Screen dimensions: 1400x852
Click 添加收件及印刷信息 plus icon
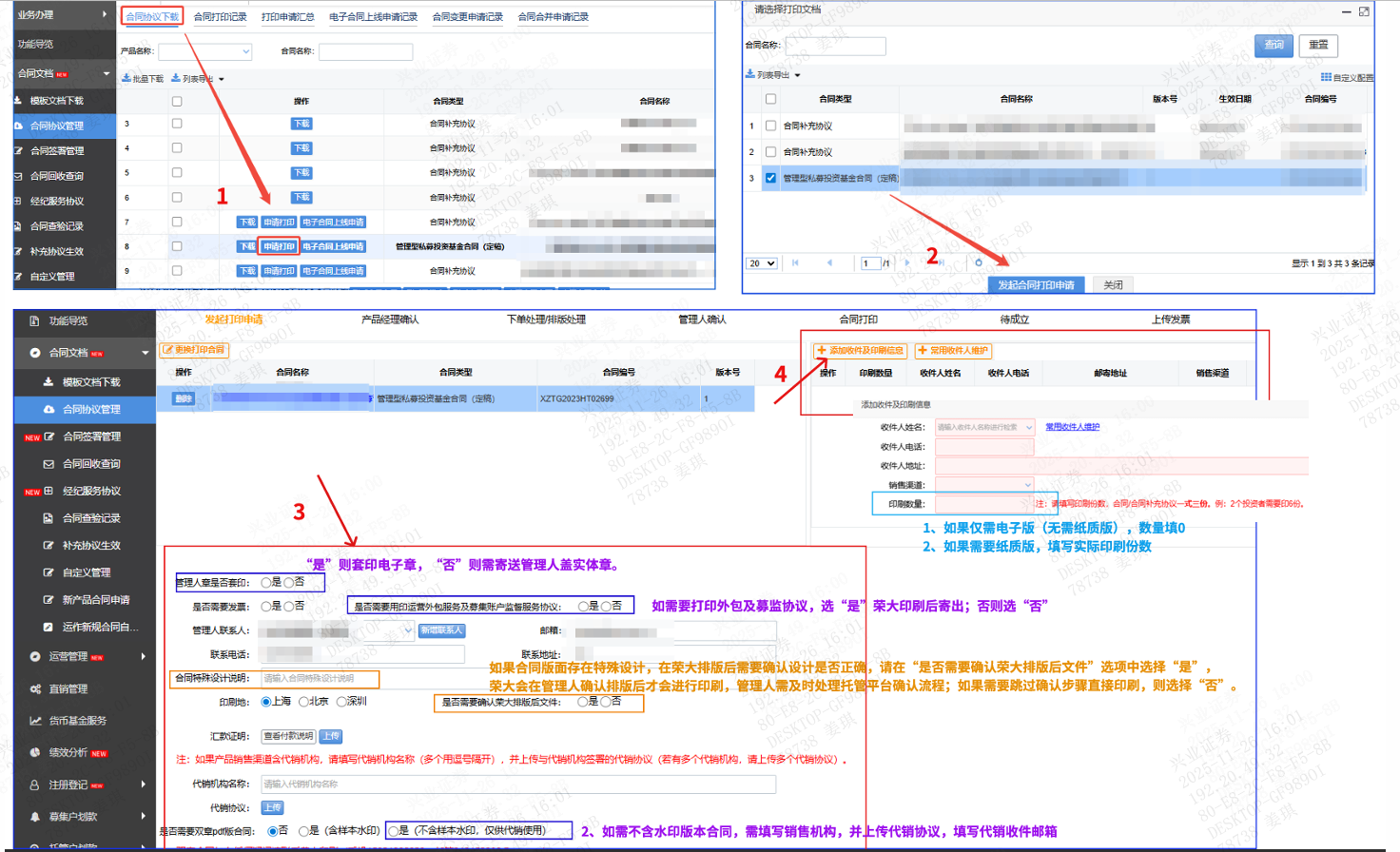pos(822,351)
